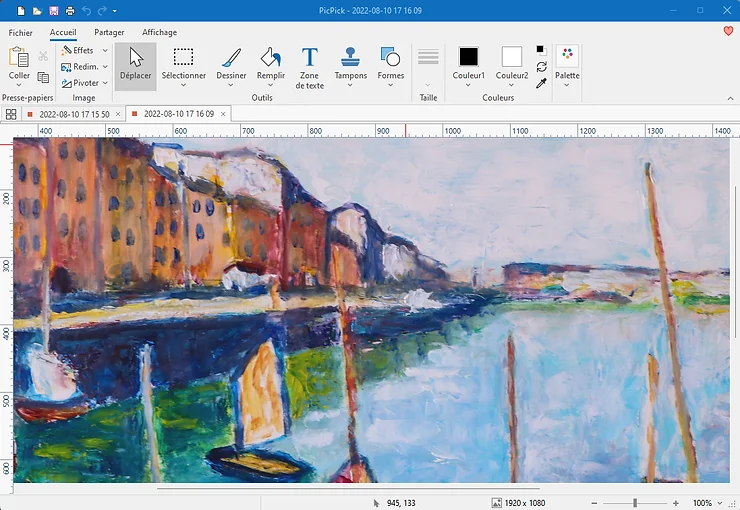740x510 pixels.
Task: Expand the Formes options arrow
Action: click(391, 85)
